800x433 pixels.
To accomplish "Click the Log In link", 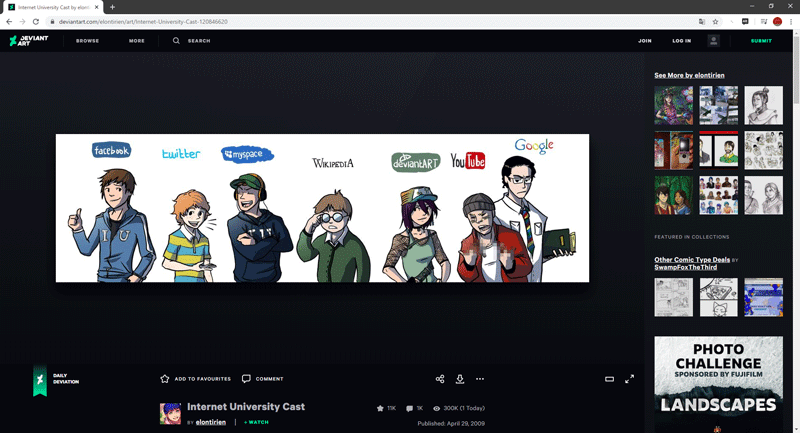I will tap(681, 41).
